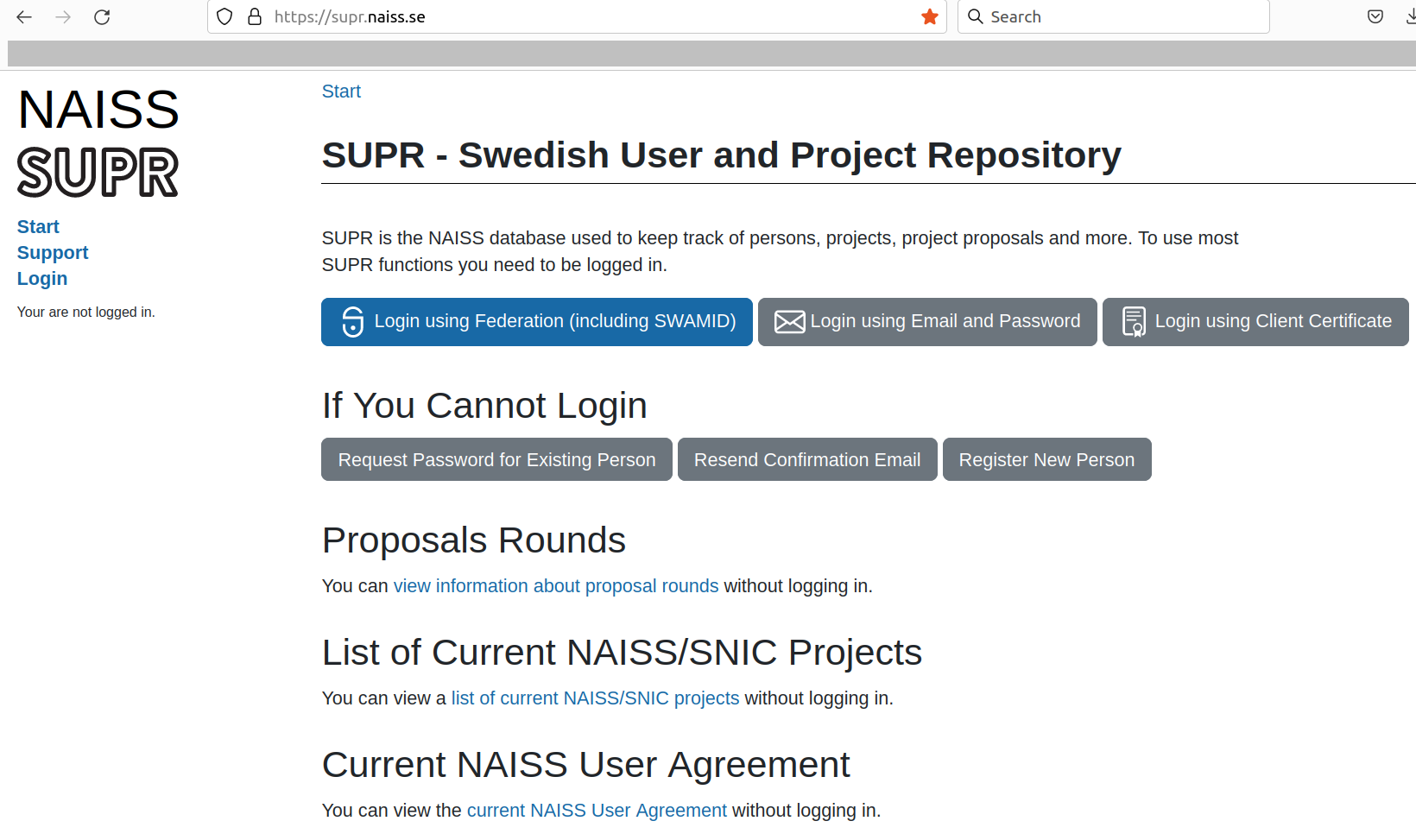Open the Login sidebar link
The width and height of the screenshot is (1416, 840).
click(42, 279)
